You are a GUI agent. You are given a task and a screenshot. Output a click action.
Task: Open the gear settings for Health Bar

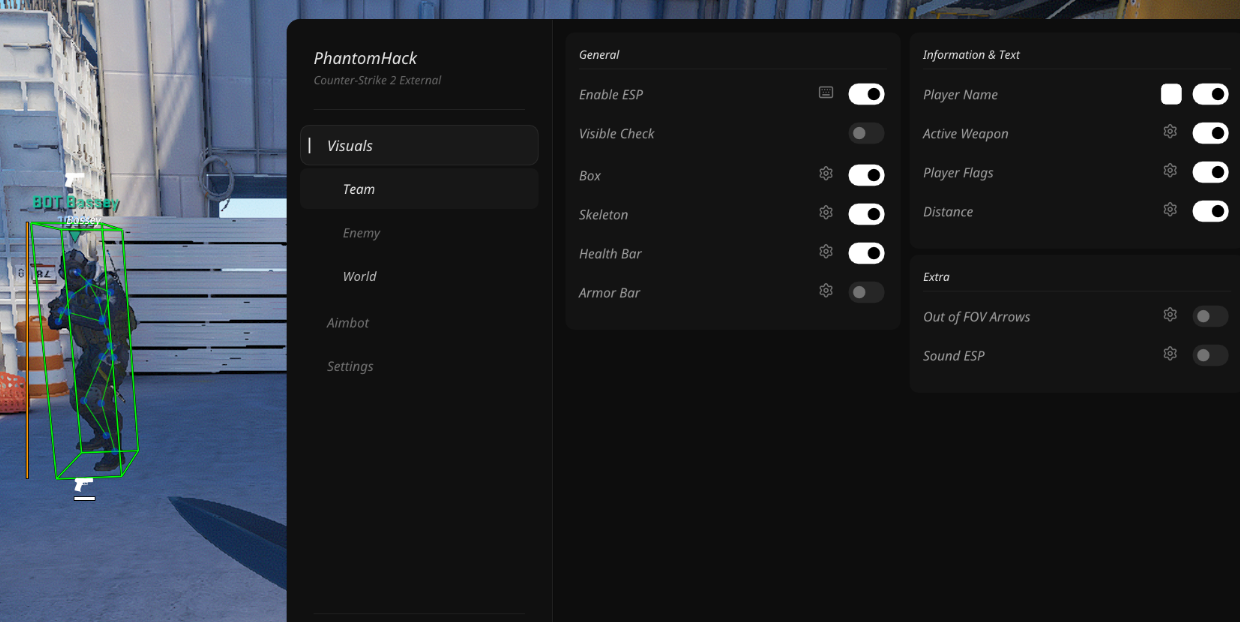[826, 252]
